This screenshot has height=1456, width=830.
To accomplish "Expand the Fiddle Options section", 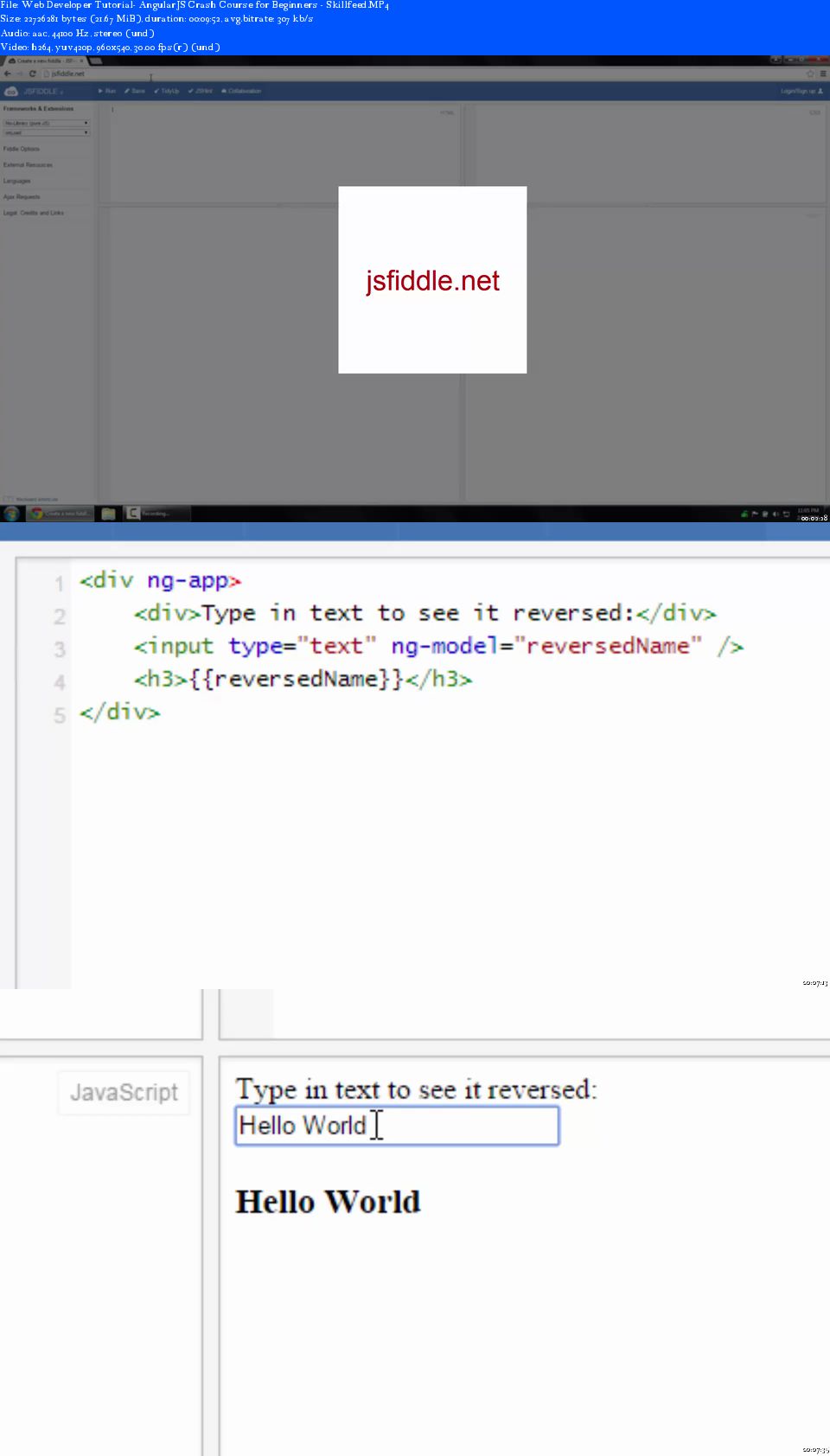I will click(22, 149).
